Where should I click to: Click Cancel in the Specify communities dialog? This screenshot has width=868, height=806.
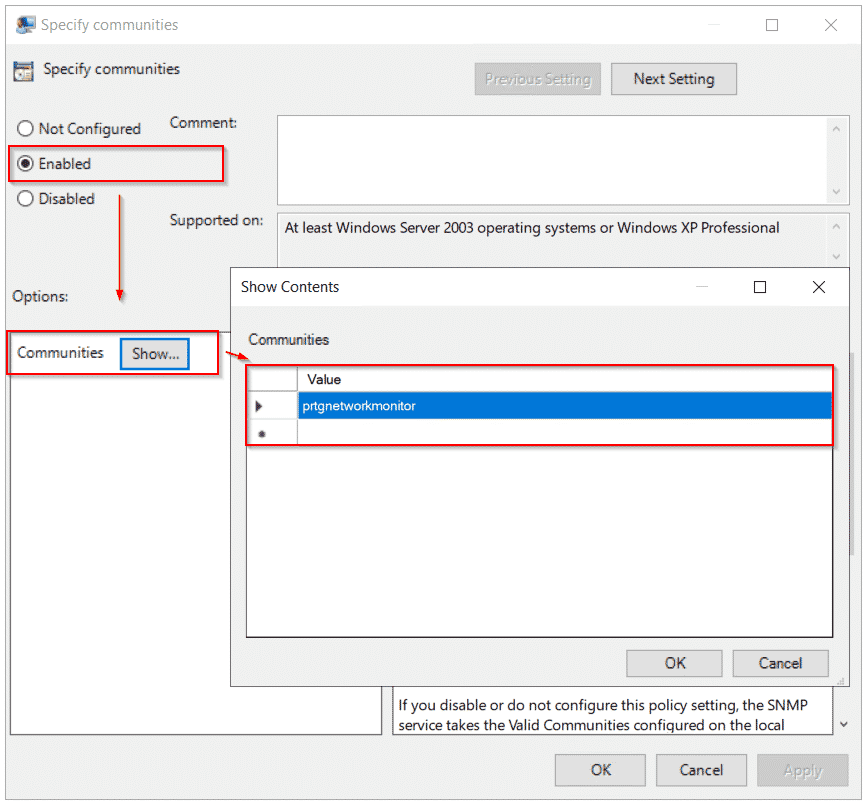pyautogui.click(x=701, y=770)
